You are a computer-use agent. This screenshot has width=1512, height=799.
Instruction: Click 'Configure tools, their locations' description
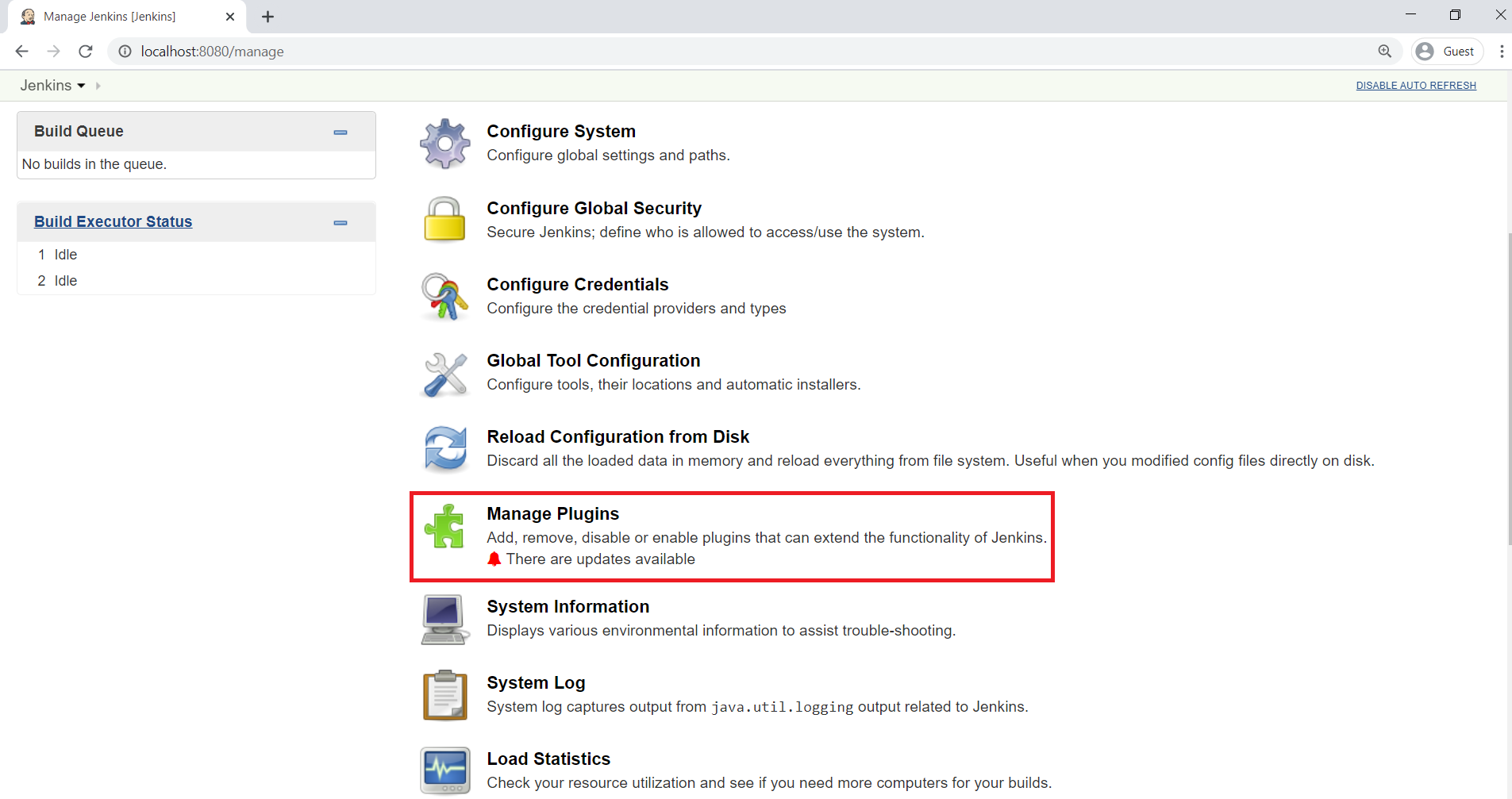point(674,385)
